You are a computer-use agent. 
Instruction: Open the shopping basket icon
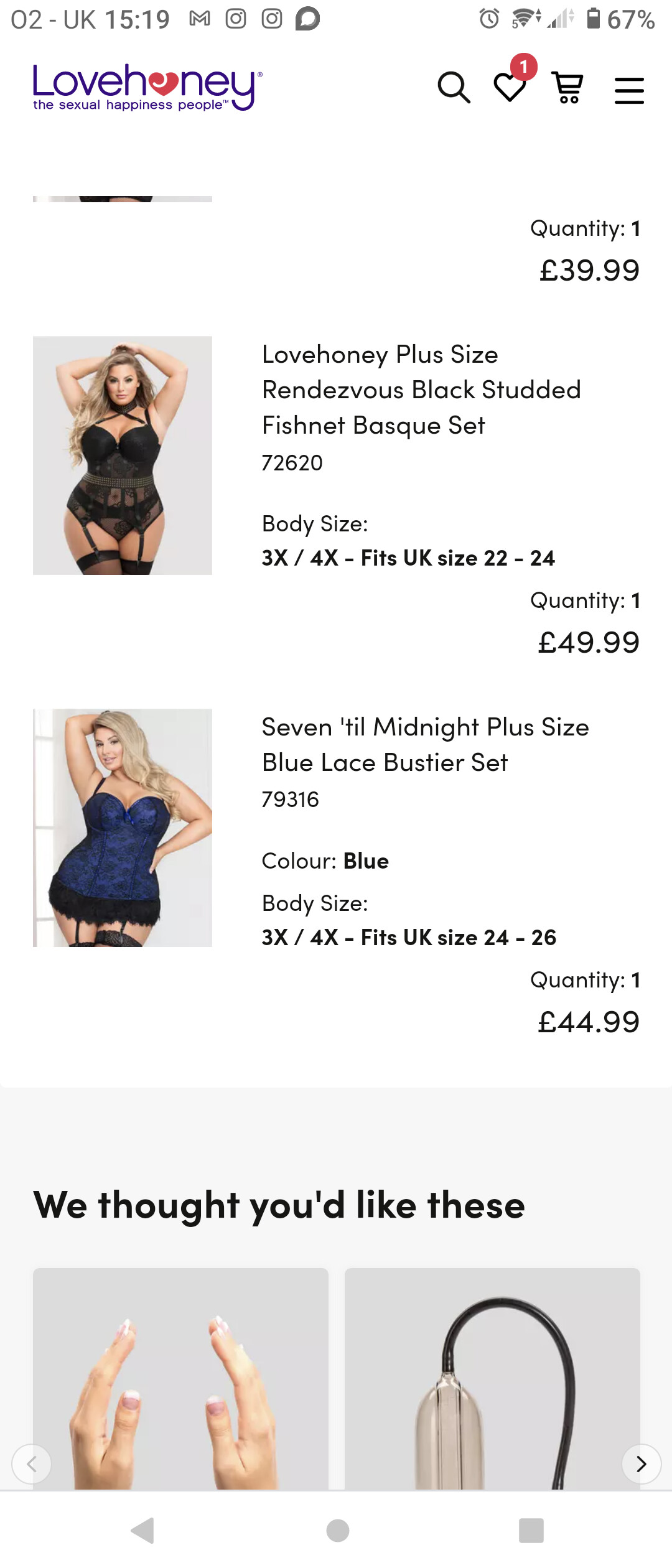(x=567, y=88)
